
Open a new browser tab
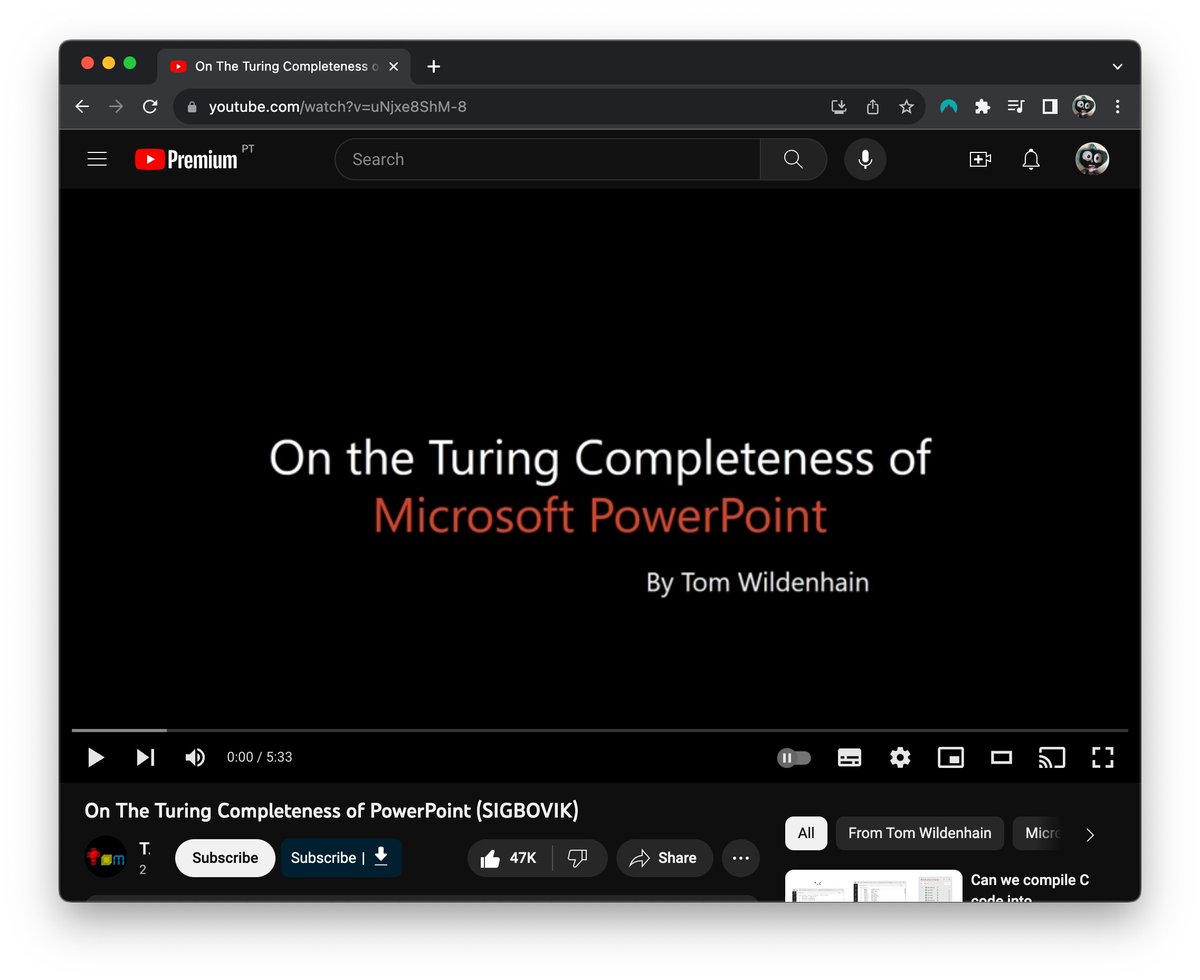[x=433, y=66]
